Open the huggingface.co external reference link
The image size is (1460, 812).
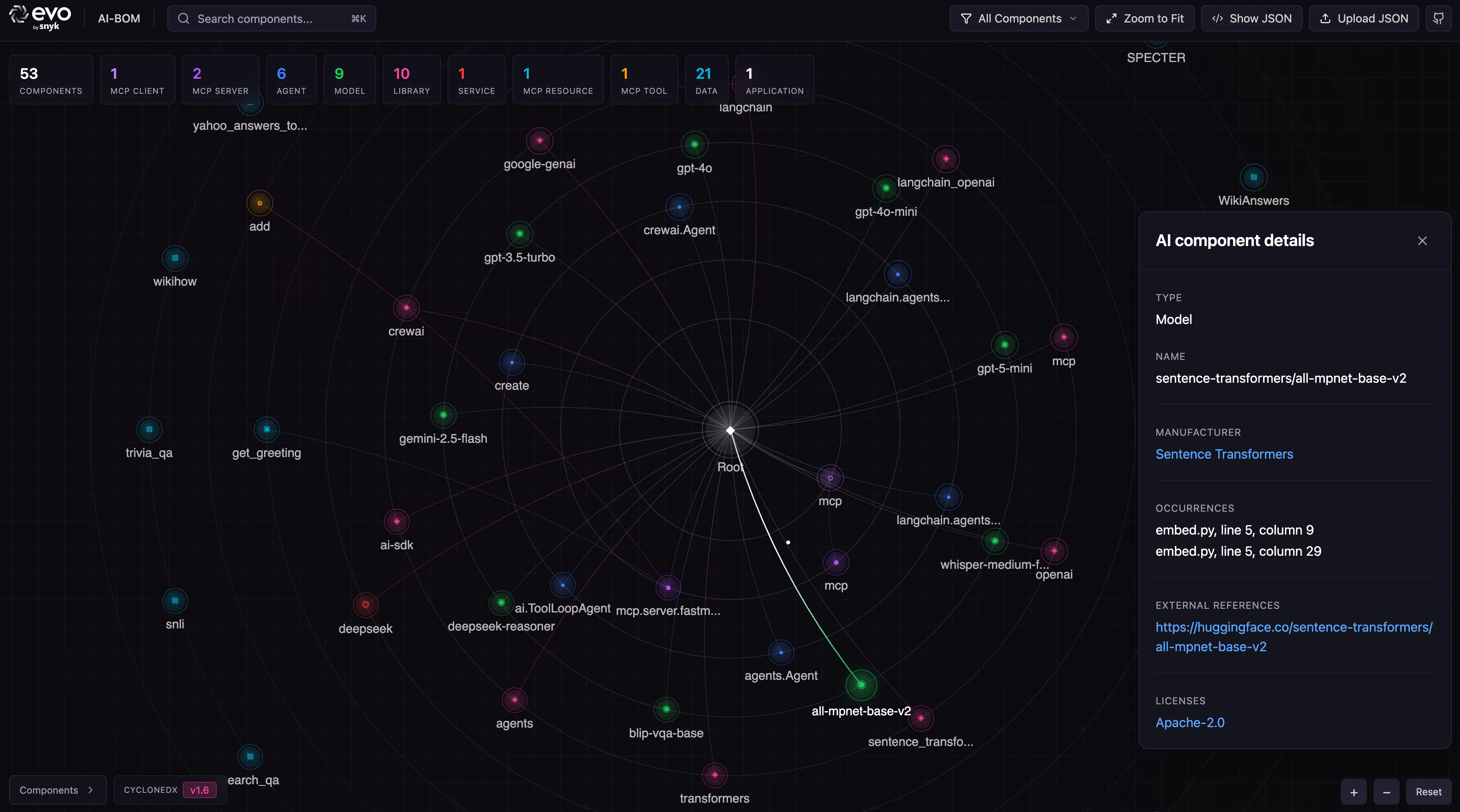point(1294,637)
